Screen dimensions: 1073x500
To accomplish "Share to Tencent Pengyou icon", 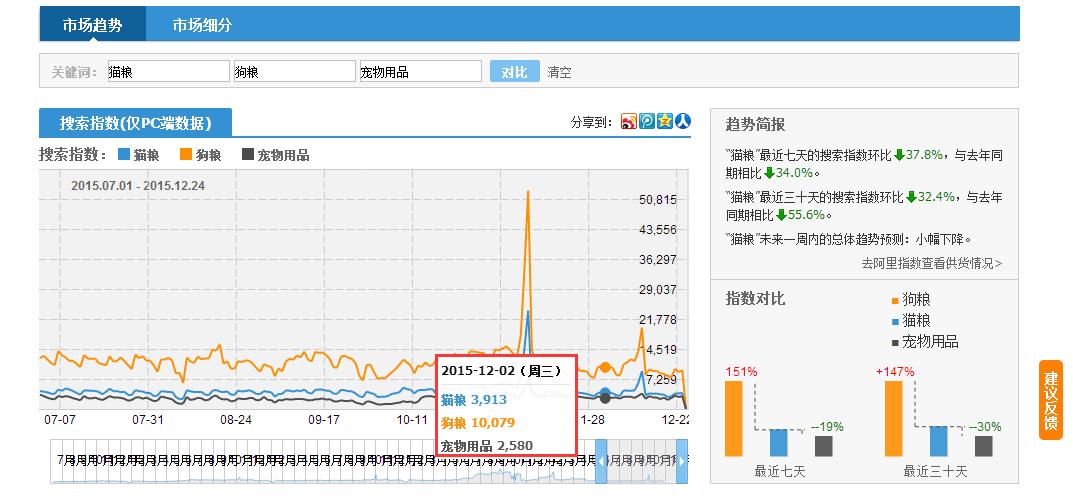I will [647, 122].
